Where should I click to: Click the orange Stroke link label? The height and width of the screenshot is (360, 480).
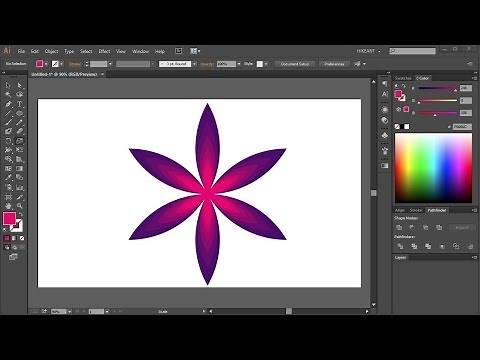pos(75,64)
